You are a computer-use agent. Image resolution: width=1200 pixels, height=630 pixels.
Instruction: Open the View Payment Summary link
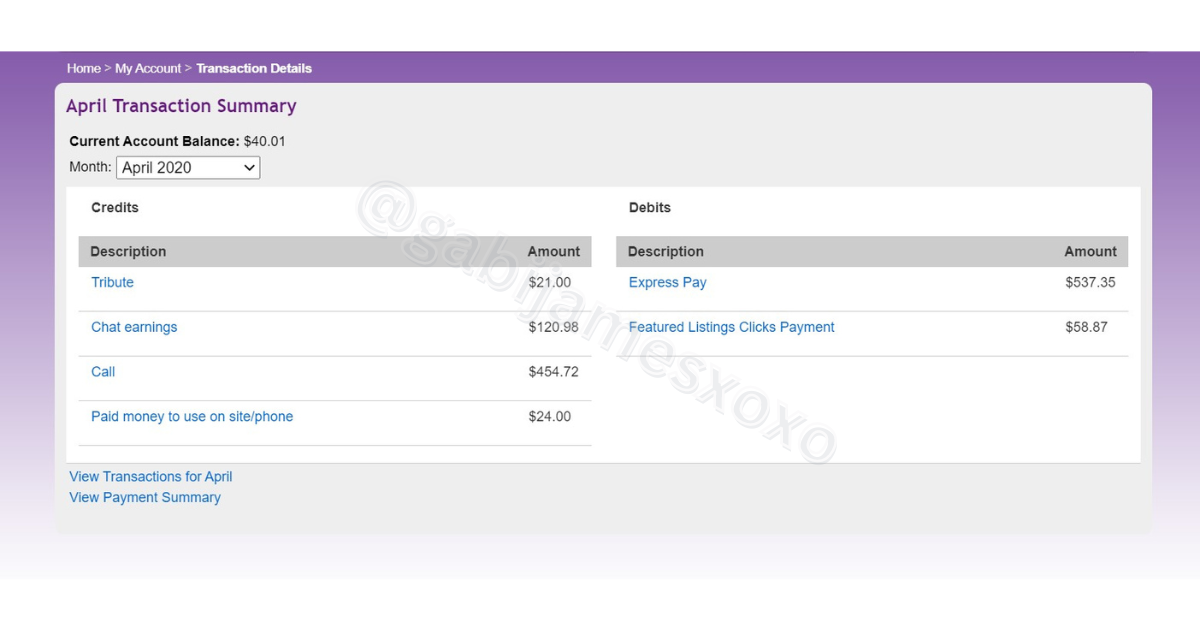[x=145, y=497]
